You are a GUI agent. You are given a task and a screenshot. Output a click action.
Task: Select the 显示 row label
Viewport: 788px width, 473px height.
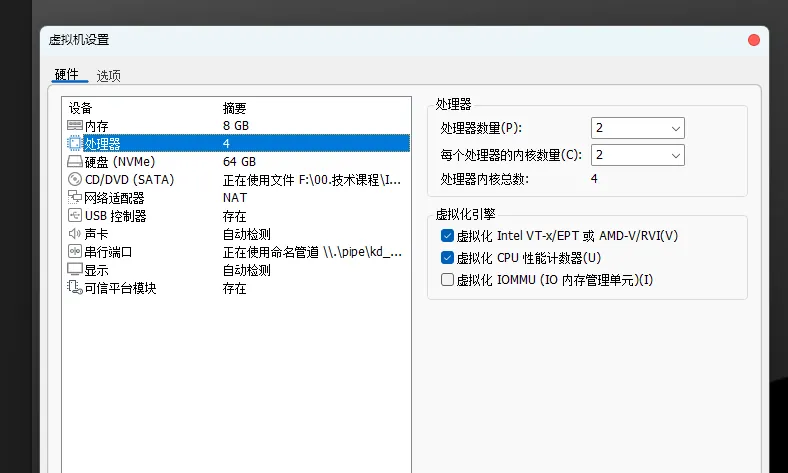(x=96, y=270)
